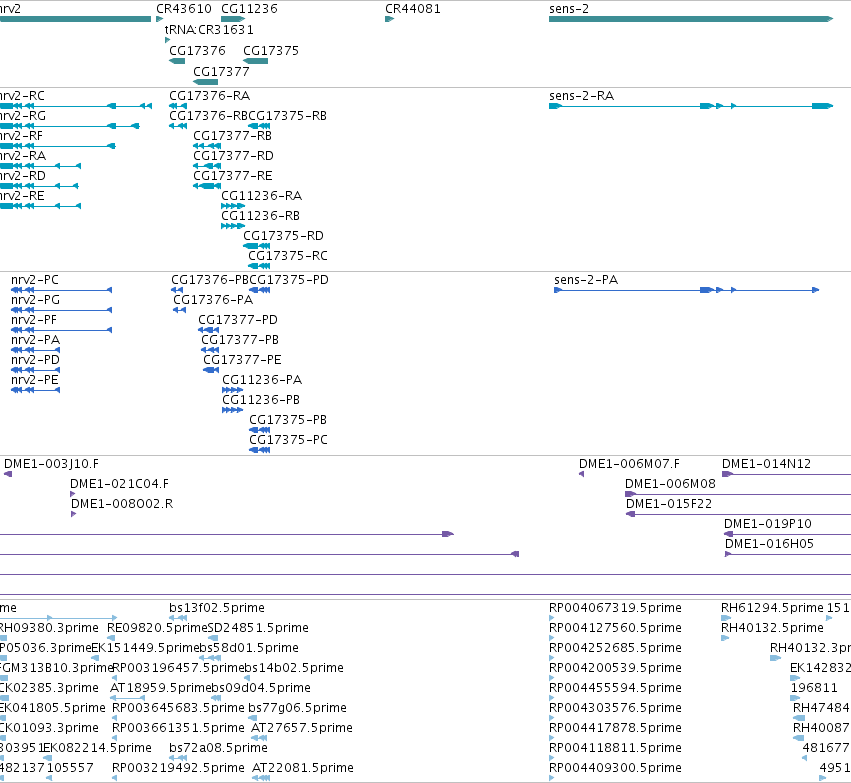Select the CG17376-PA protein label

click(213, 300)
